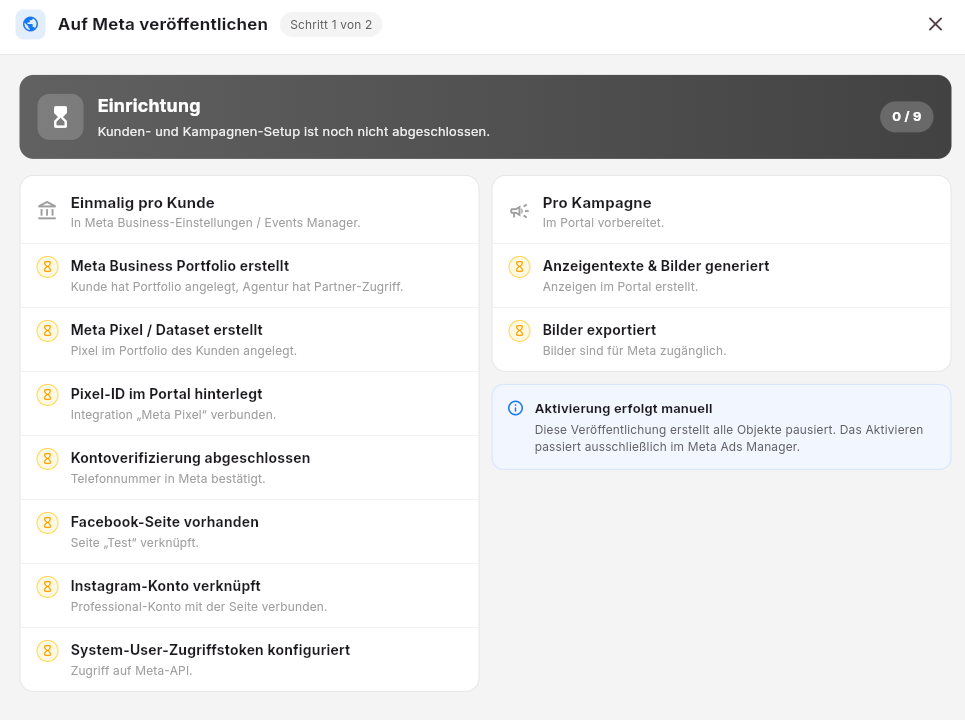This screenshot has width=965, height=720.
Task: Click text 'Seite „Test“ verknüpft.'
Action: tap(135, 543)
